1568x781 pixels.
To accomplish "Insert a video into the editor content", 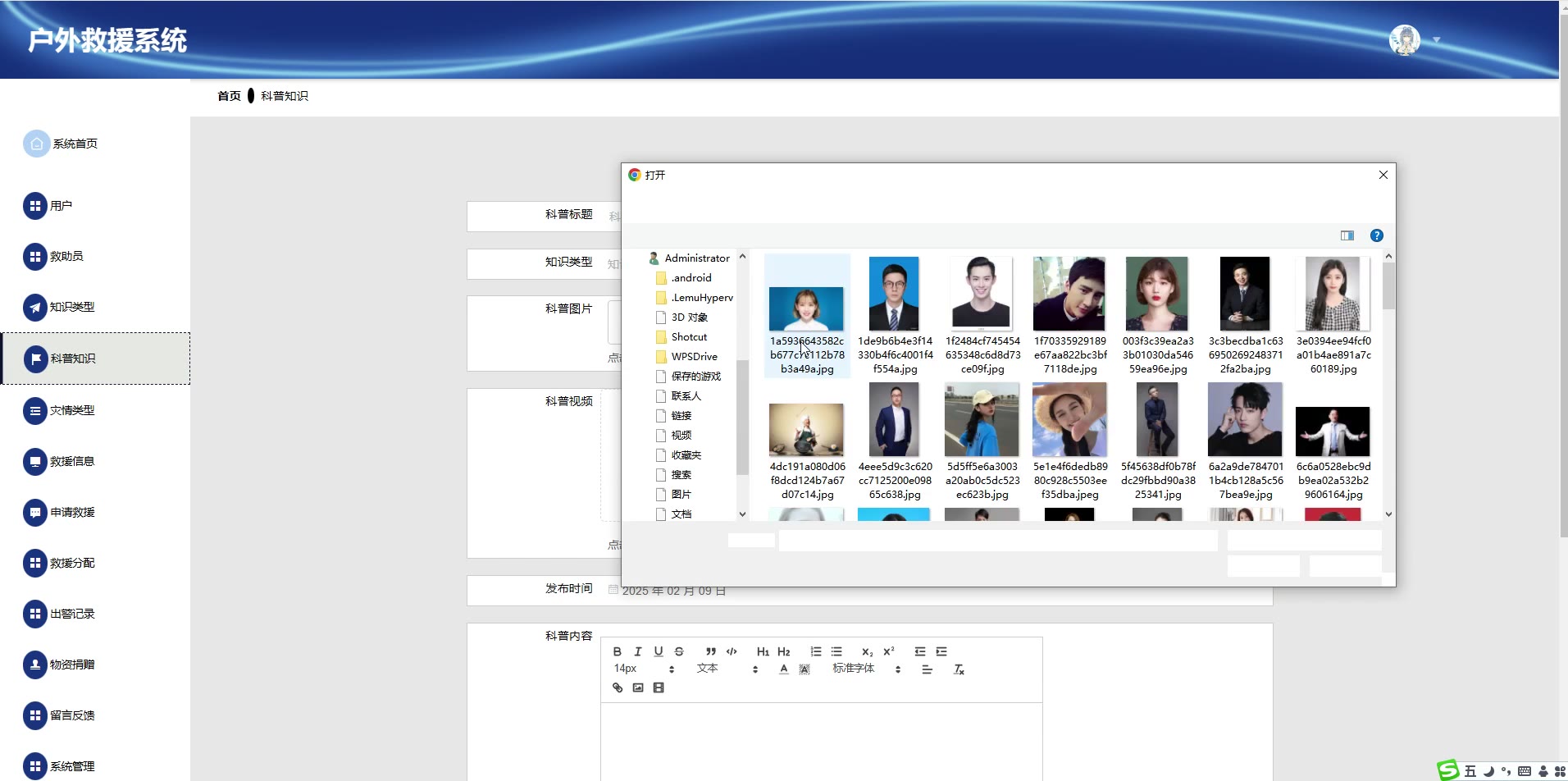I will coord(659,687).
